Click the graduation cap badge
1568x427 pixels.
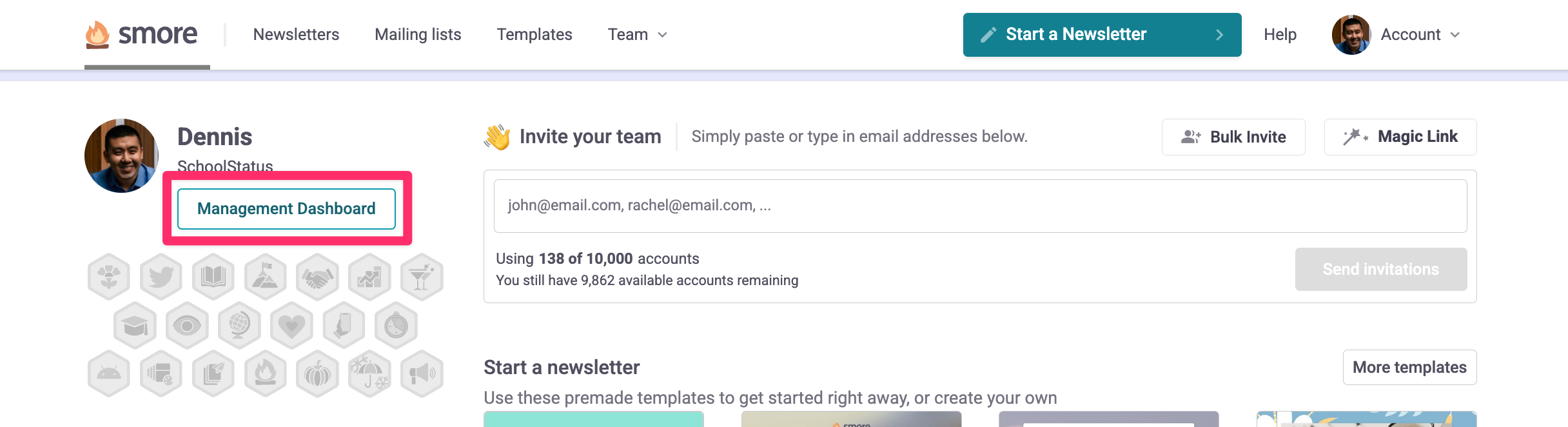pos(135,326)
